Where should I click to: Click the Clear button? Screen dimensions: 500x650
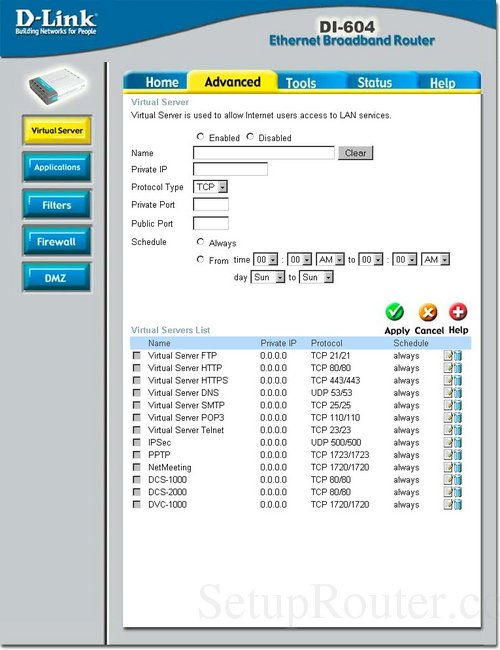[355, 153]
